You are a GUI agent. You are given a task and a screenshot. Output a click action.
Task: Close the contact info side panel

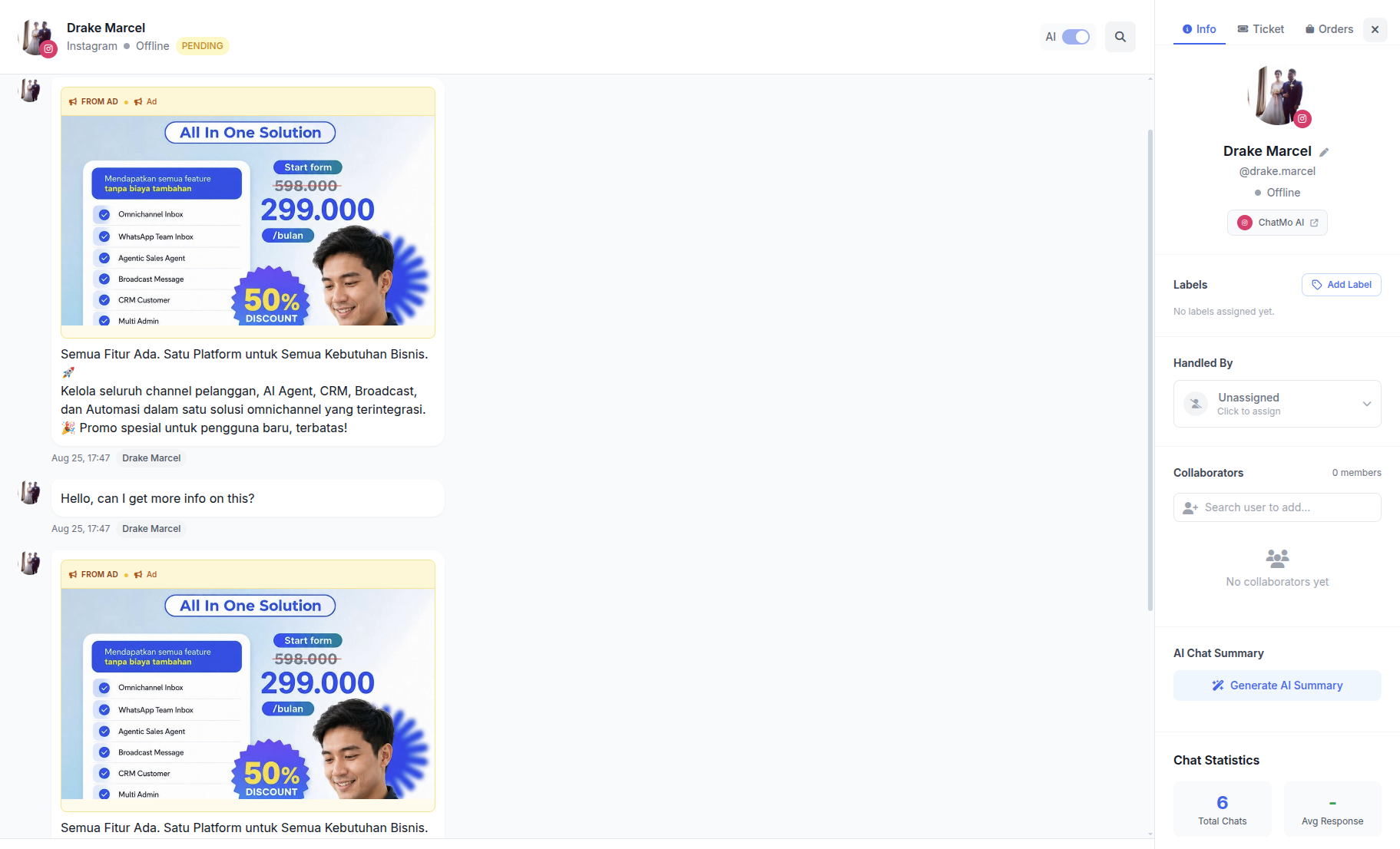(1375, 29)
